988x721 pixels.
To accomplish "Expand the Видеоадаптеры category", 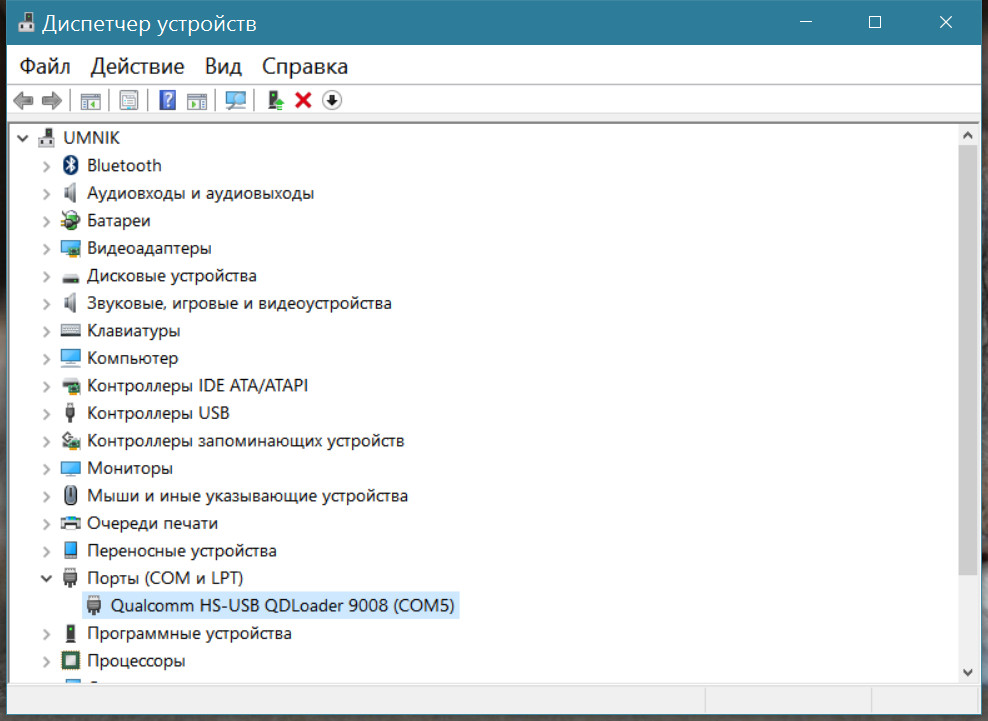I will point(46,248).
